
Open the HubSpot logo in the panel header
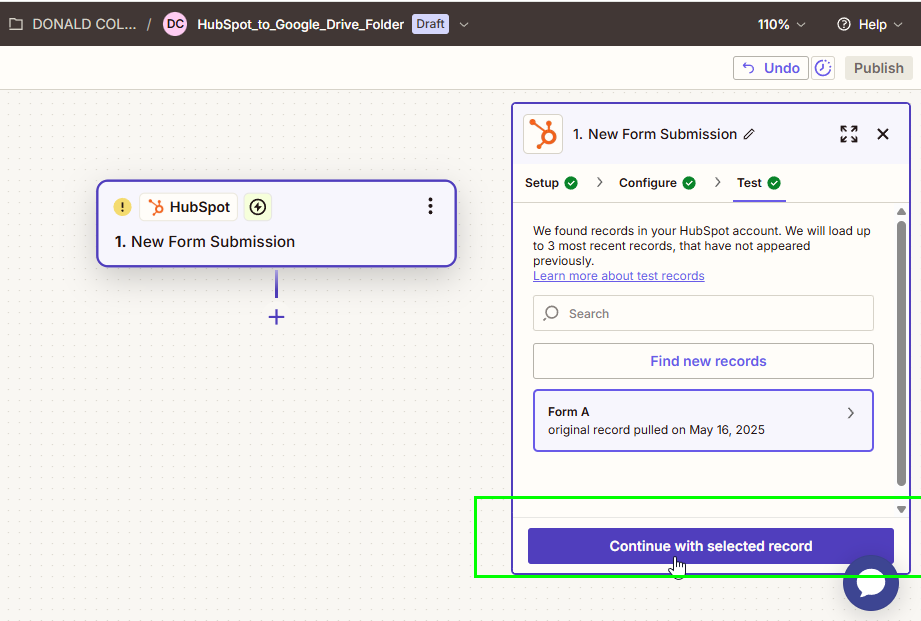click(x=543, y=134)
